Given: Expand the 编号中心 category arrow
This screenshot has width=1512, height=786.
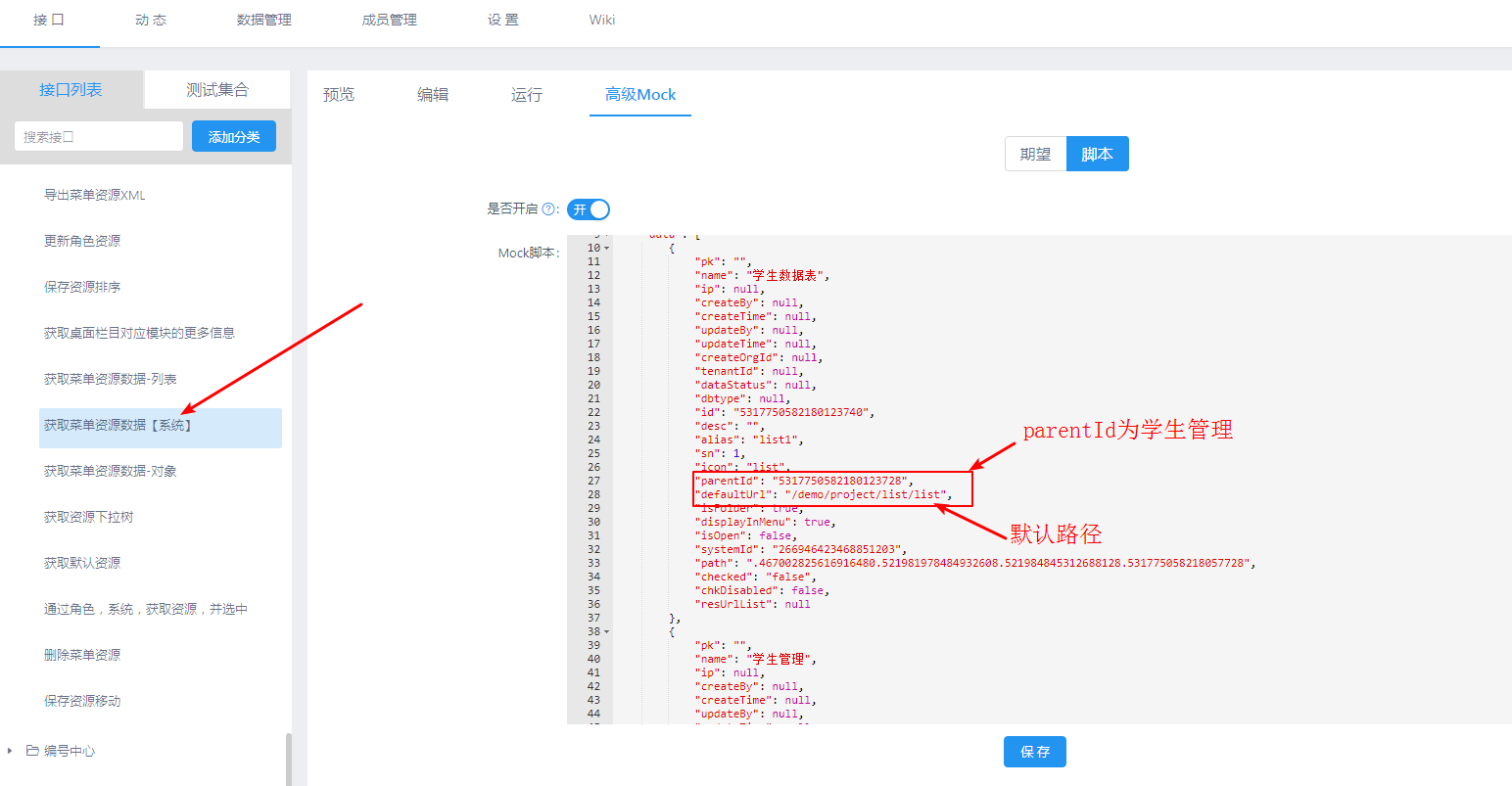Looking at the screenshot, I should point(10,751).
